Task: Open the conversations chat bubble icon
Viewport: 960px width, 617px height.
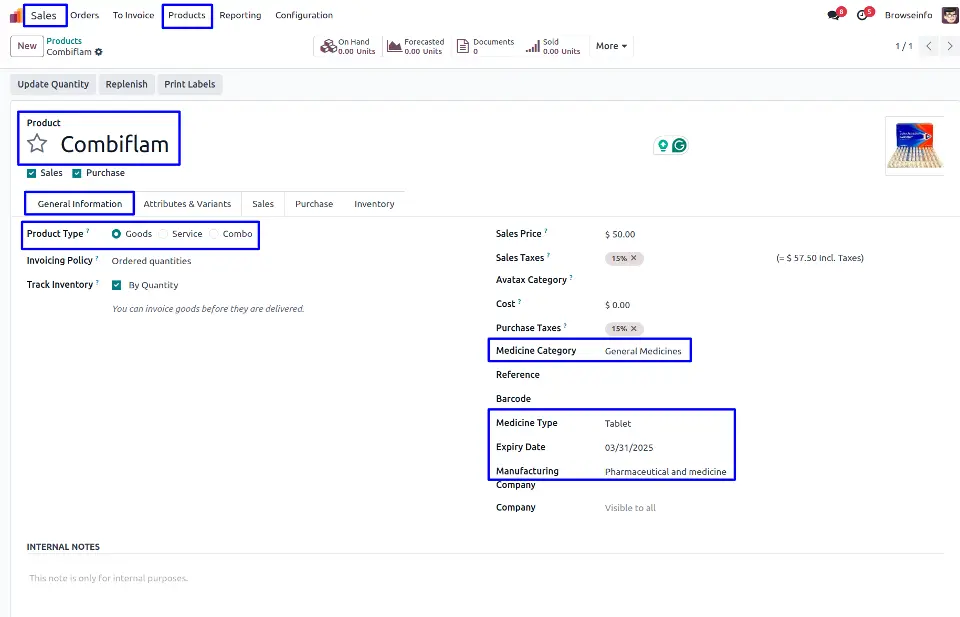Action: 834,15
